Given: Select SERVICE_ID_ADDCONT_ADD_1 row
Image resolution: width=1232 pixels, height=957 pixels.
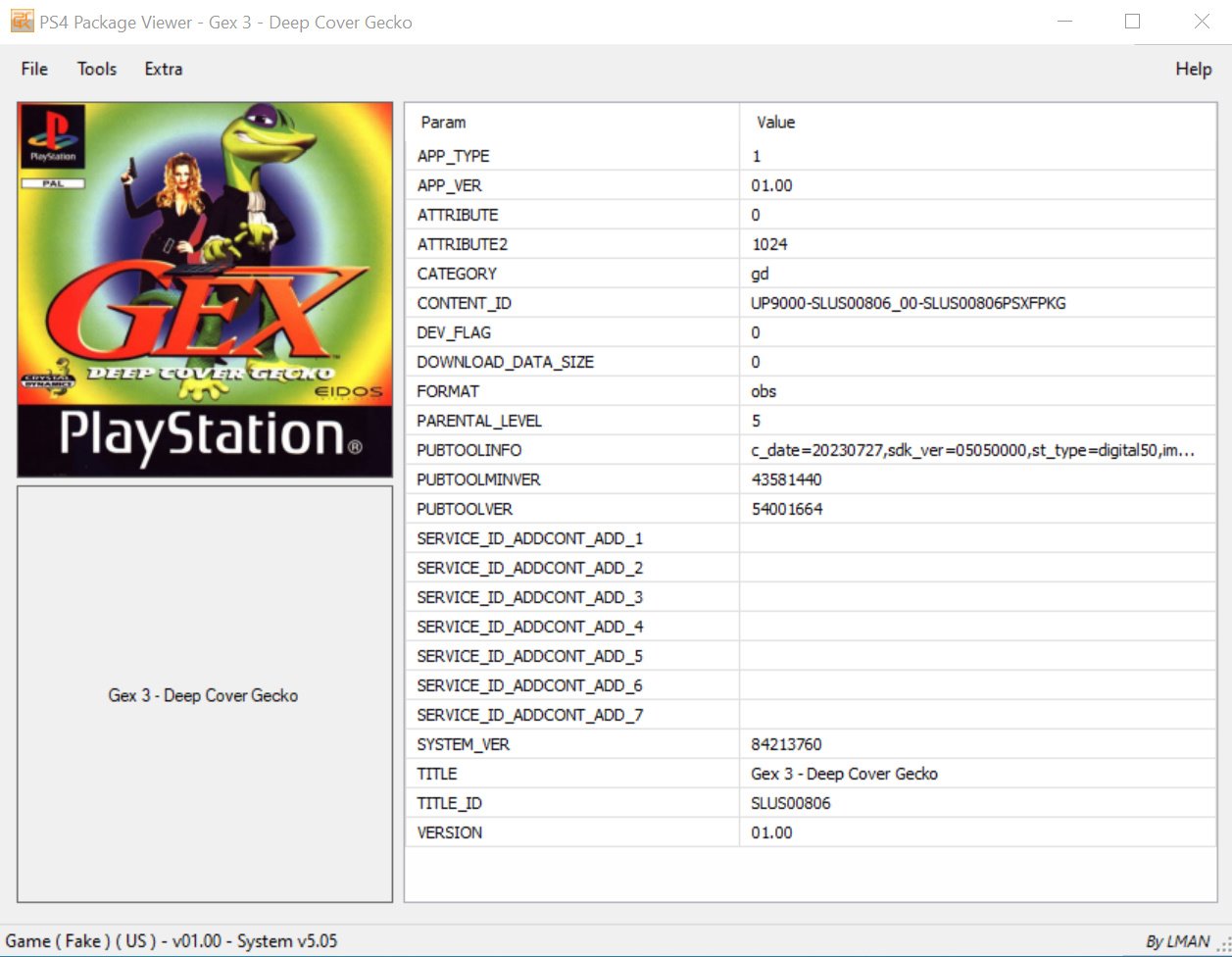Looking at the screenshot, I should (811, 538).
